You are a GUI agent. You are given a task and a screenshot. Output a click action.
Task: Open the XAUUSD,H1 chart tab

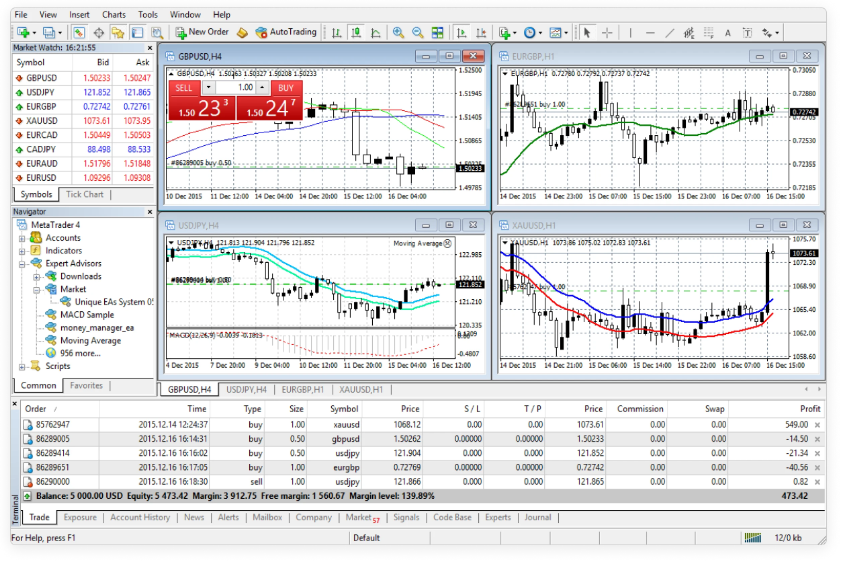(361, 390)
